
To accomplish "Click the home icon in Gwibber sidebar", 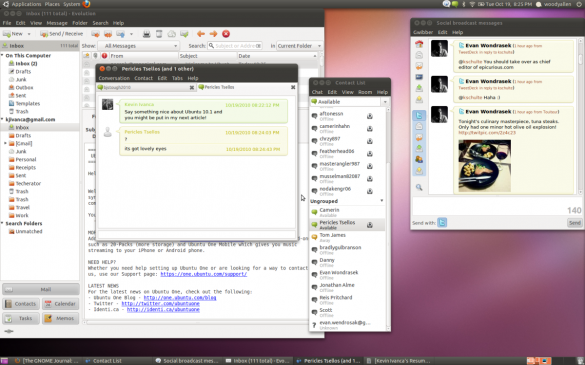I will click(x=419, y=44).
